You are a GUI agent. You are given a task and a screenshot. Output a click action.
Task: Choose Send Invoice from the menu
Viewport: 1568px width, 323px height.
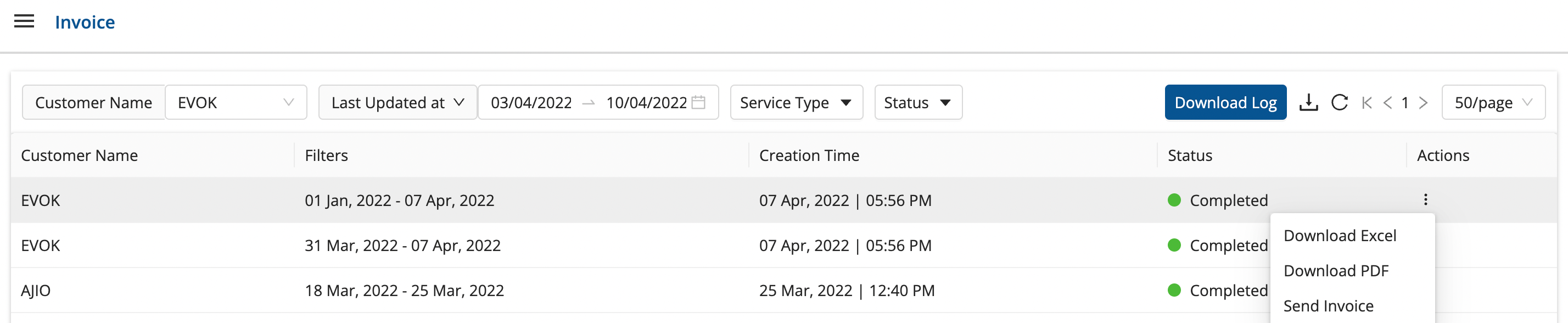(1328, 306)
